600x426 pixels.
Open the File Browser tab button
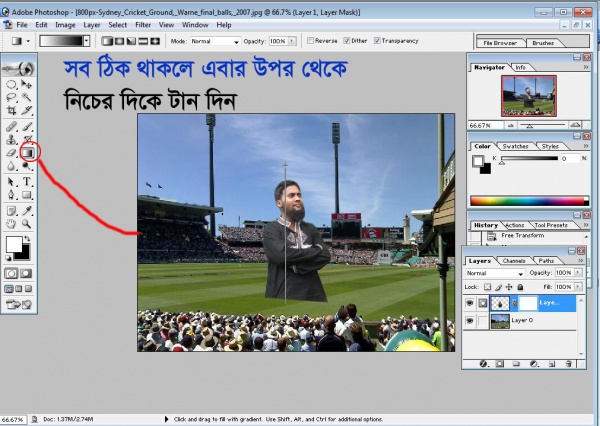pyautogui.click(x=500, y=44)
